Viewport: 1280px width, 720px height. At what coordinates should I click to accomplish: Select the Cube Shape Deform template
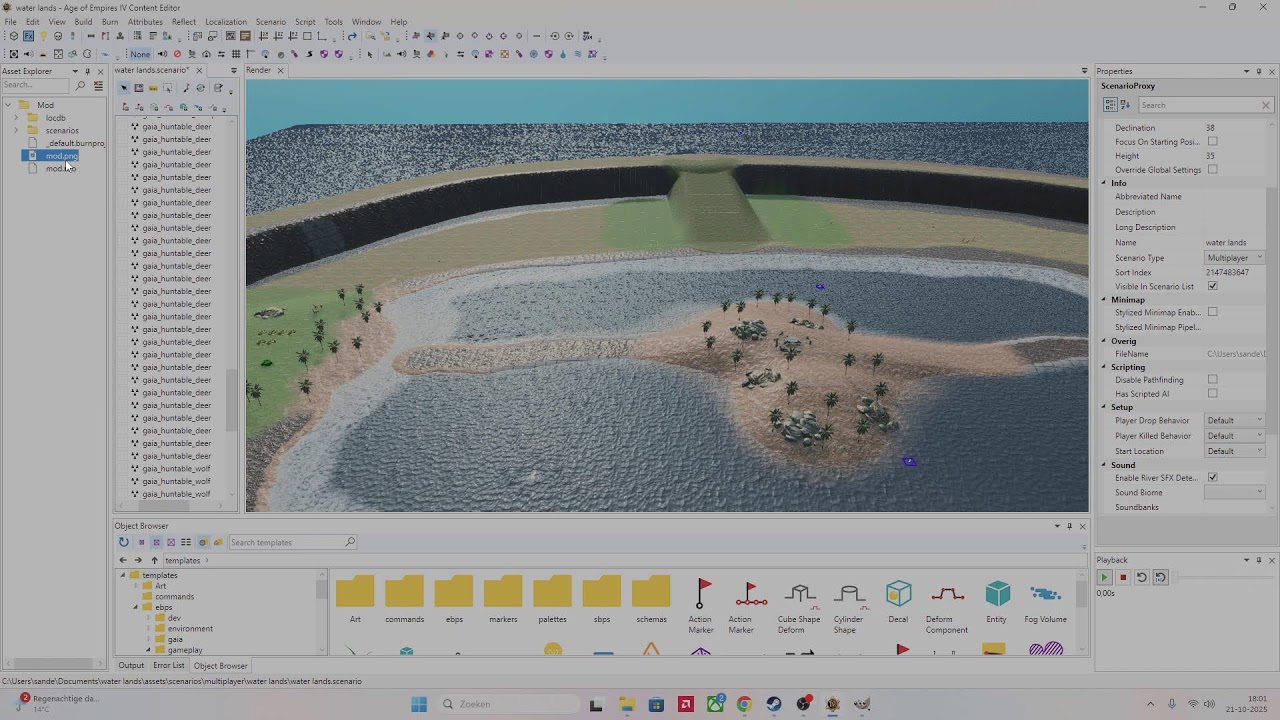click(x=798, y=605)
